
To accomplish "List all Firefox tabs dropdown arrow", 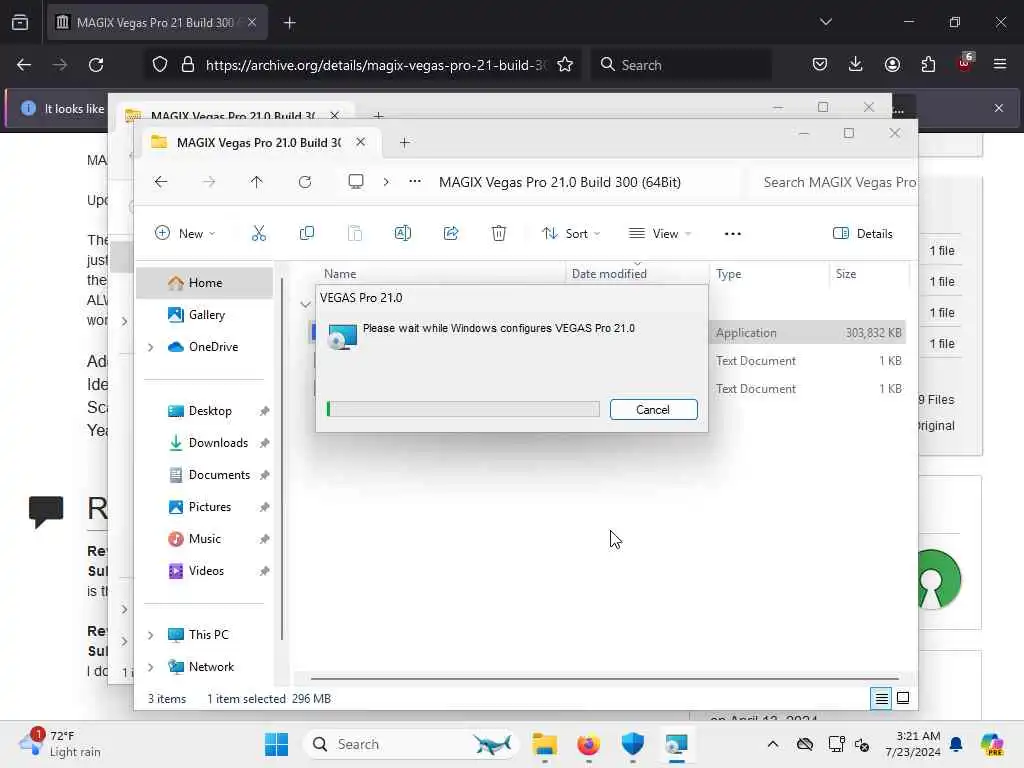I will coord(825,22).
